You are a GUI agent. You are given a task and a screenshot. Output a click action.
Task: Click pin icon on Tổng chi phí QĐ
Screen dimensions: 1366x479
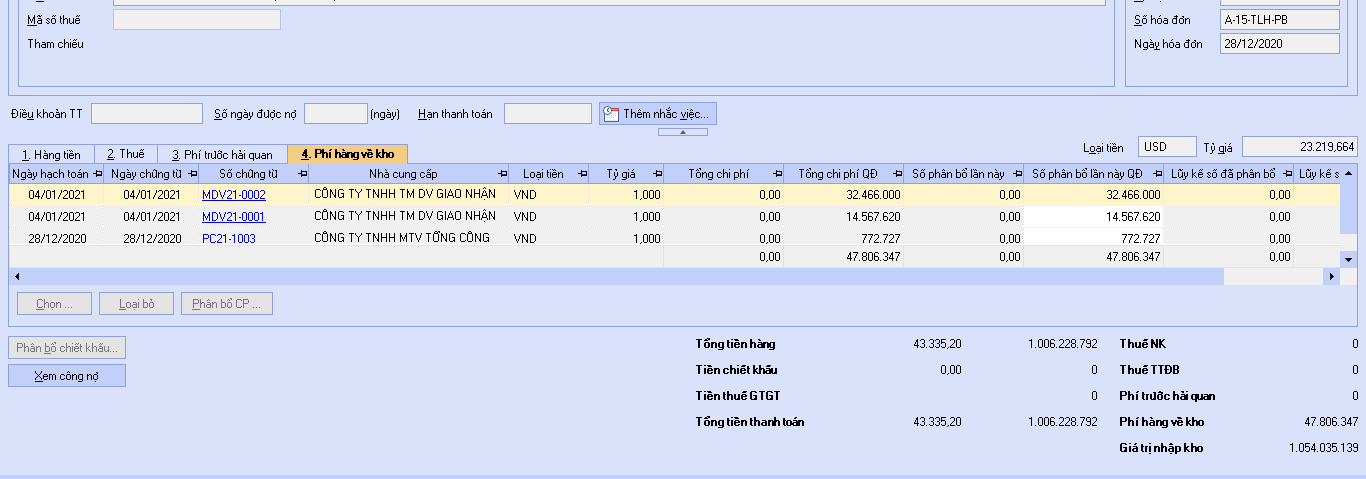tap(896, 174)
